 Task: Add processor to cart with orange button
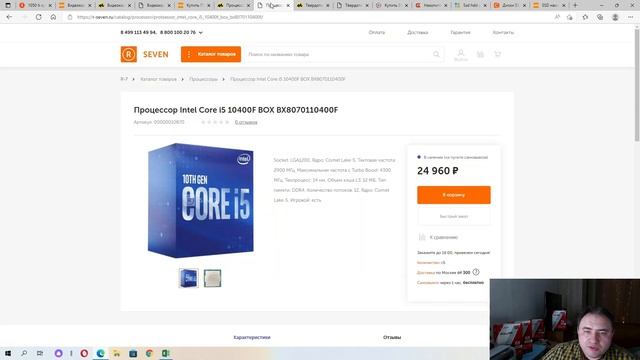pos(454,195)
